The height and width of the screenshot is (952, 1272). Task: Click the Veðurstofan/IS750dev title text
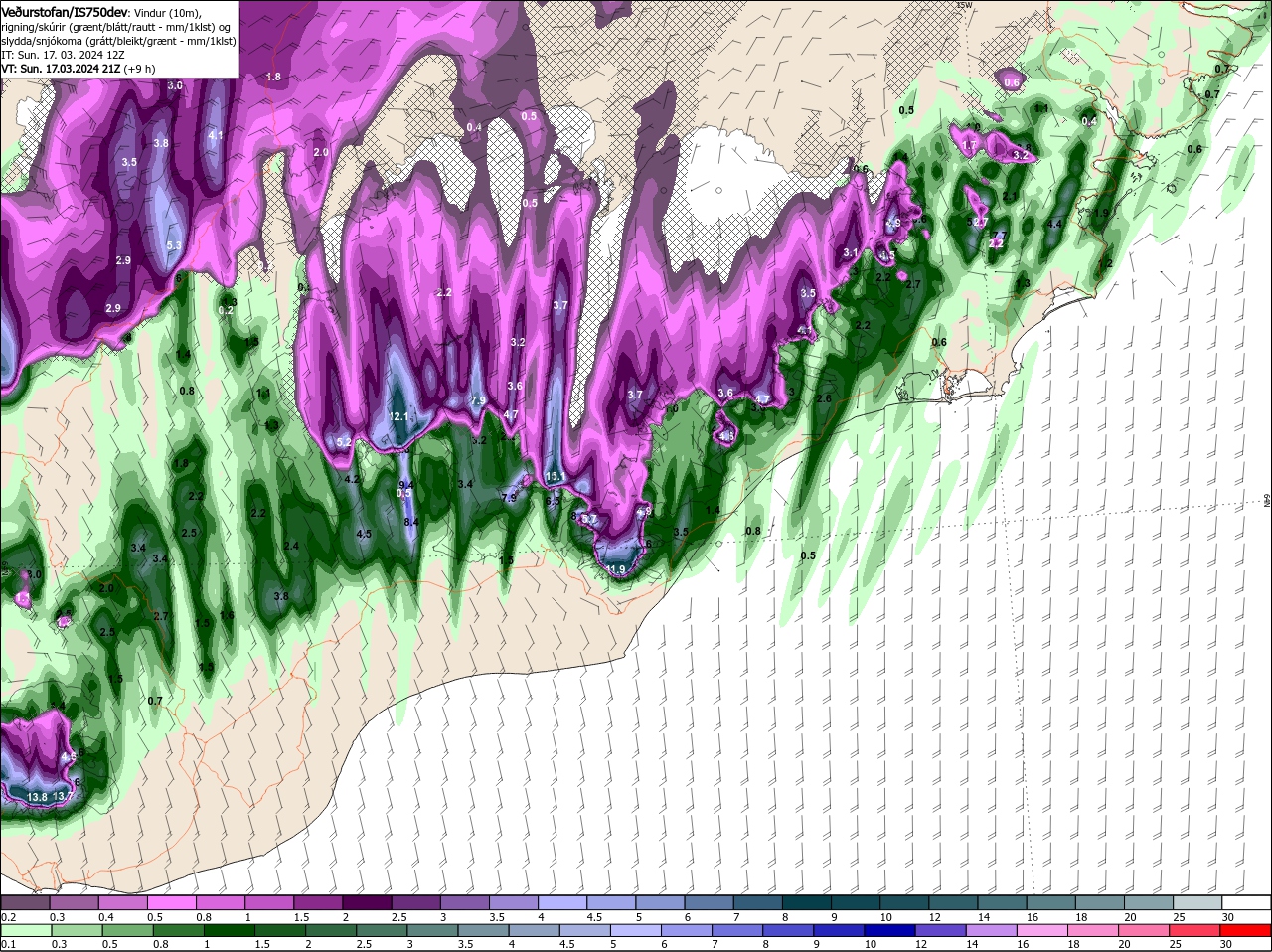pyautogui.click(x=65, y=12)
